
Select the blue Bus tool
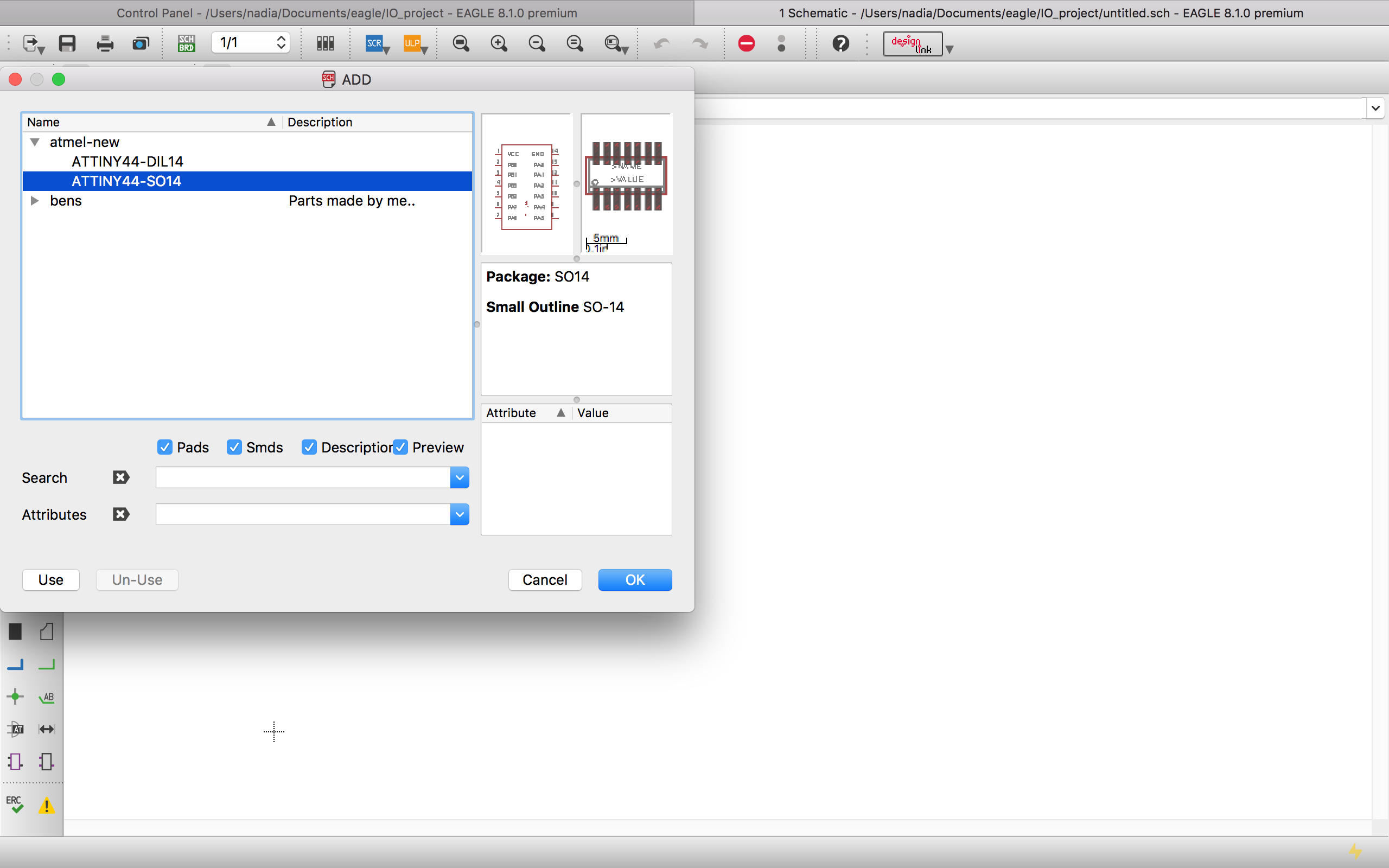(16, 664)
